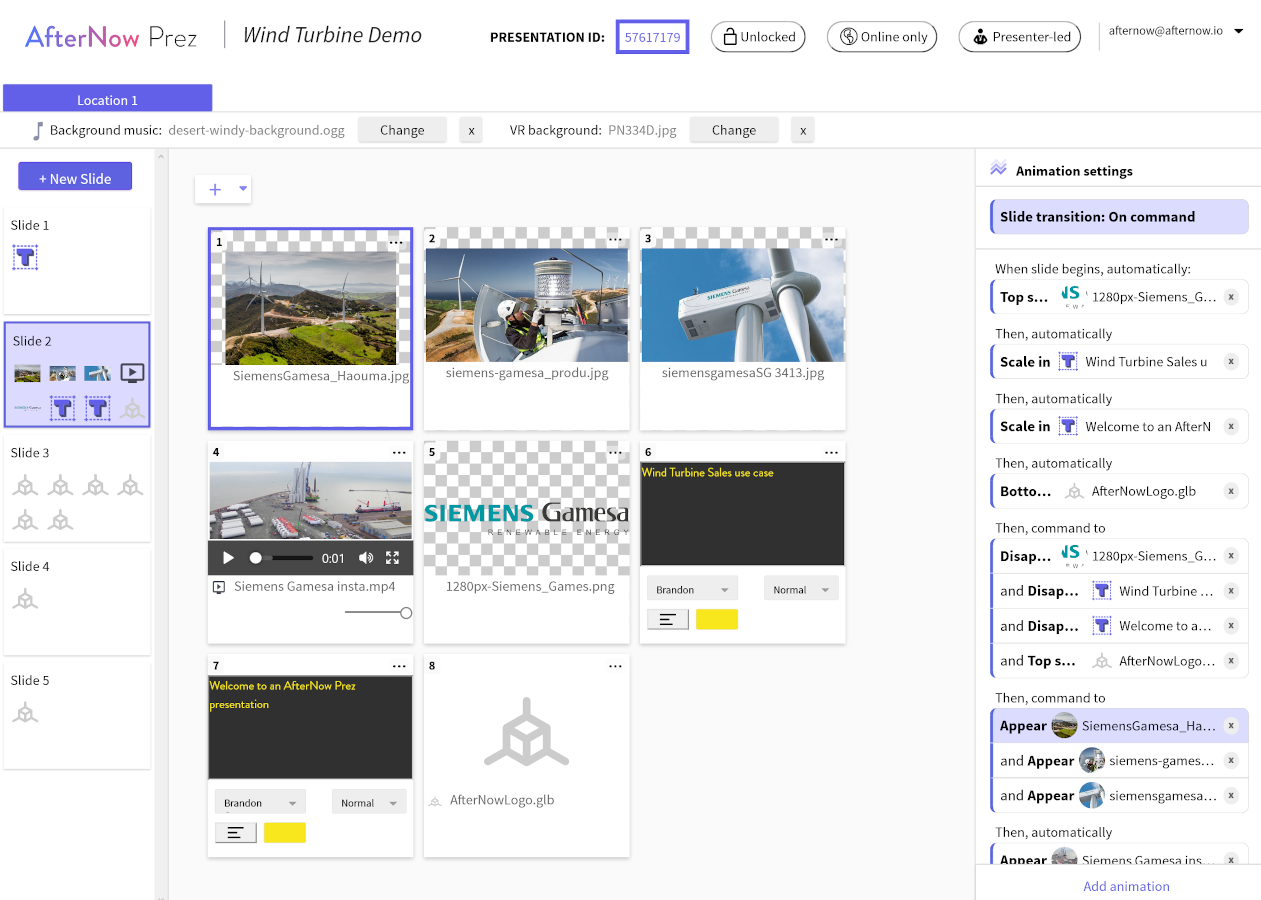Viewport: 1261px width, 900px height.
Task: Pick the yellow color swatch in card 7
Action: tap(285, 832)
